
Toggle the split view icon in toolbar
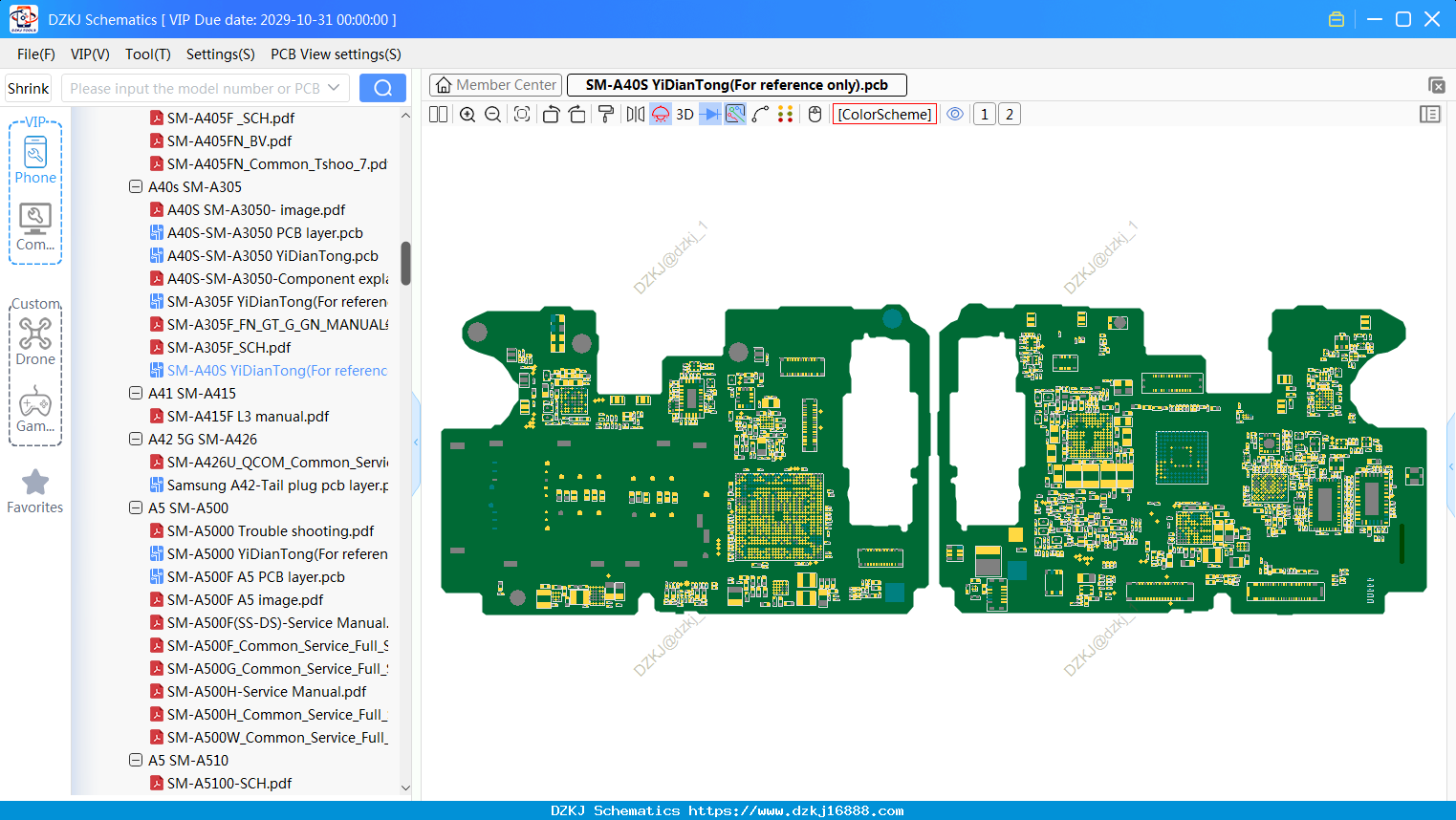tap(438, 115)
